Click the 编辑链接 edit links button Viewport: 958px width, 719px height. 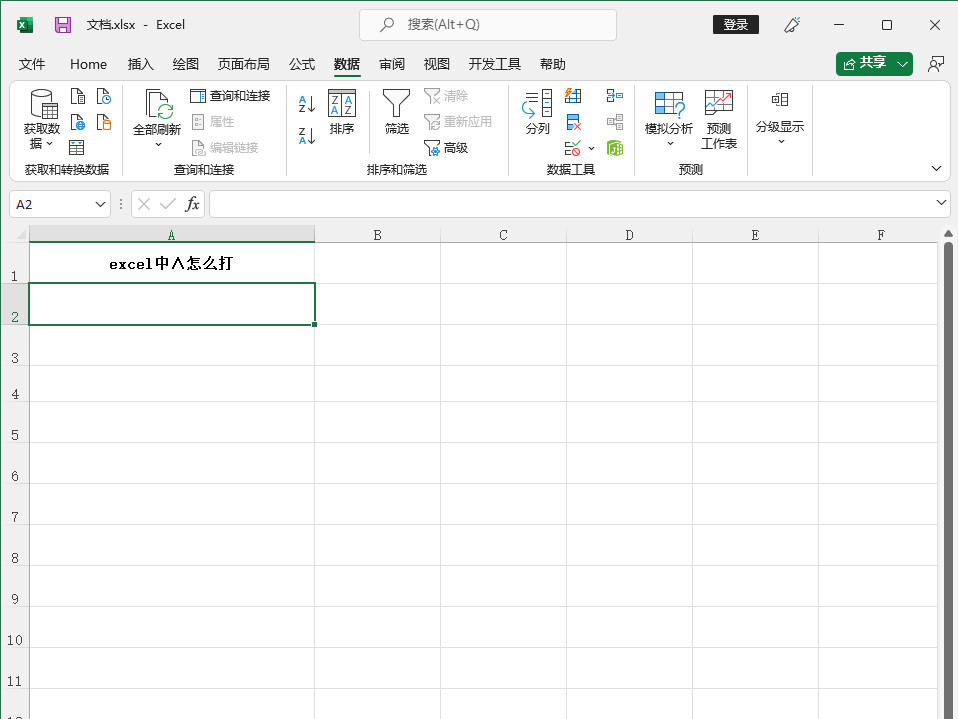[225, 147]
